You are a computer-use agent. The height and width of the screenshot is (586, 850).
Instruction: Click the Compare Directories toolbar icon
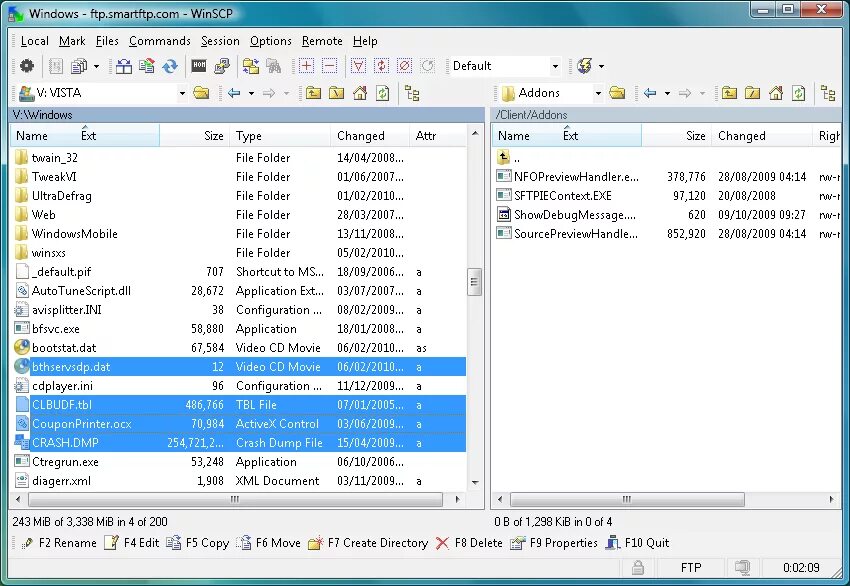124,66
